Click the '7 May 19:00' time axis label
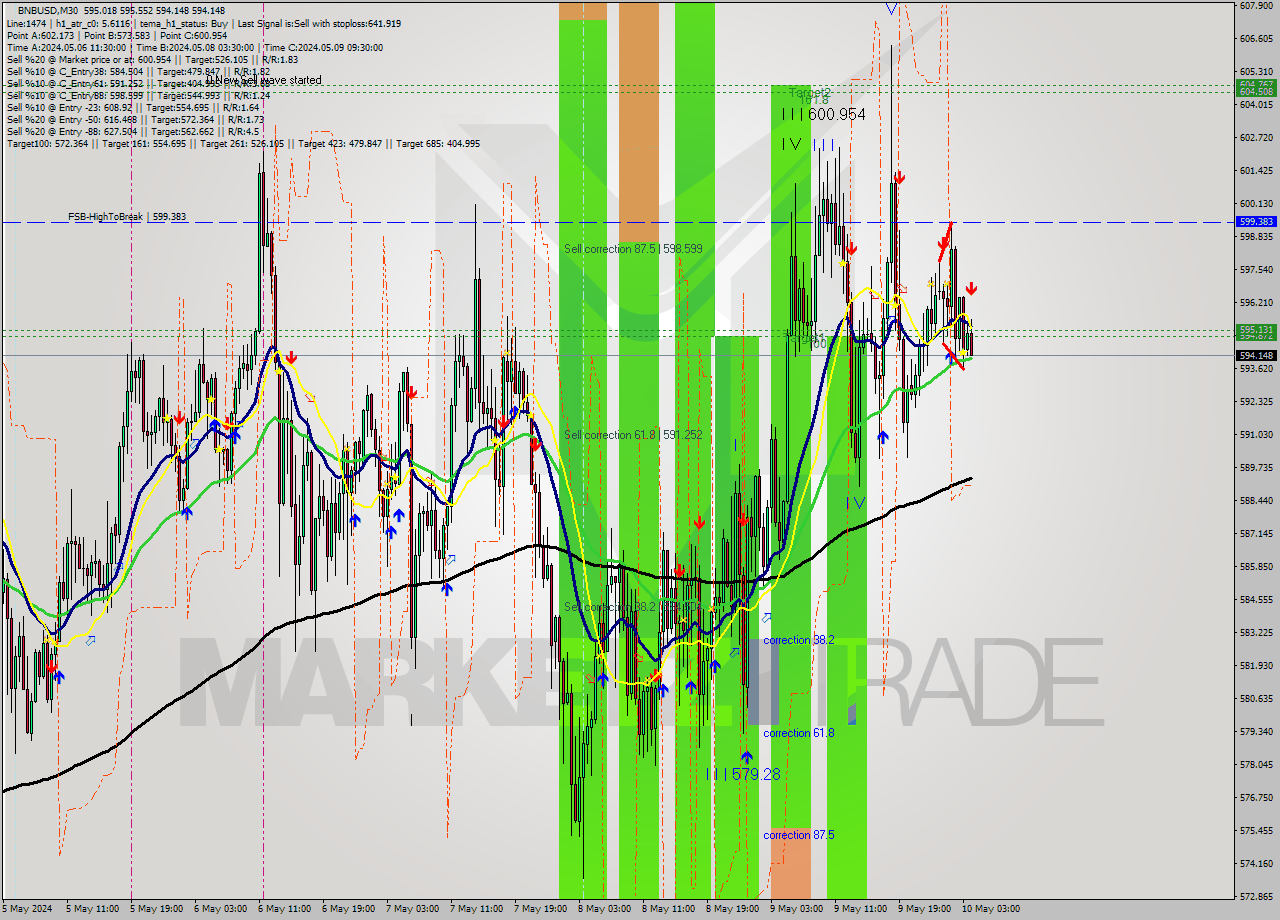Image resolution: width=1280 pixels, height=920 pixels. 540,909
